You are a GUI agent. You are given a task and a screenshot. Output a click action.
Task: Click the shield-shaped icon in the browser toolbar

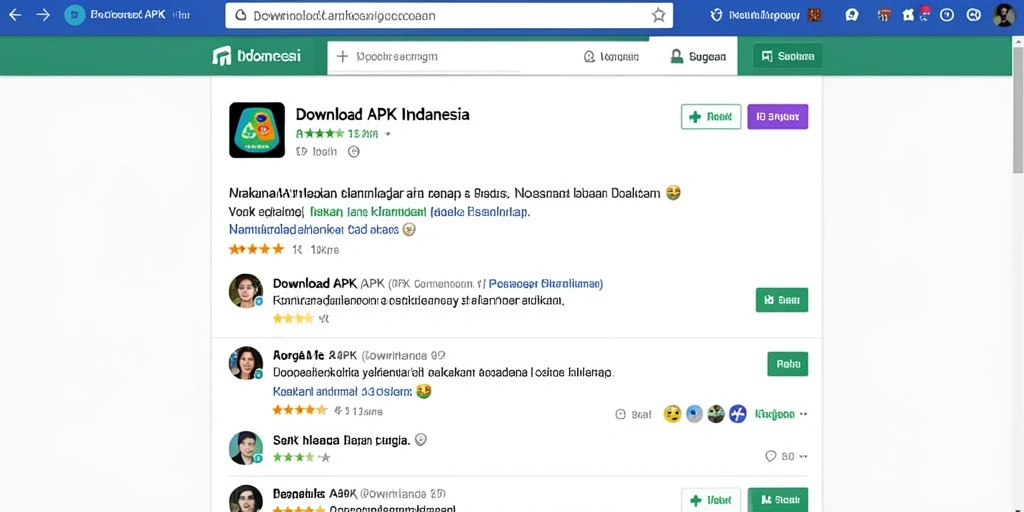pyautogui.click(x=716, y=15)
